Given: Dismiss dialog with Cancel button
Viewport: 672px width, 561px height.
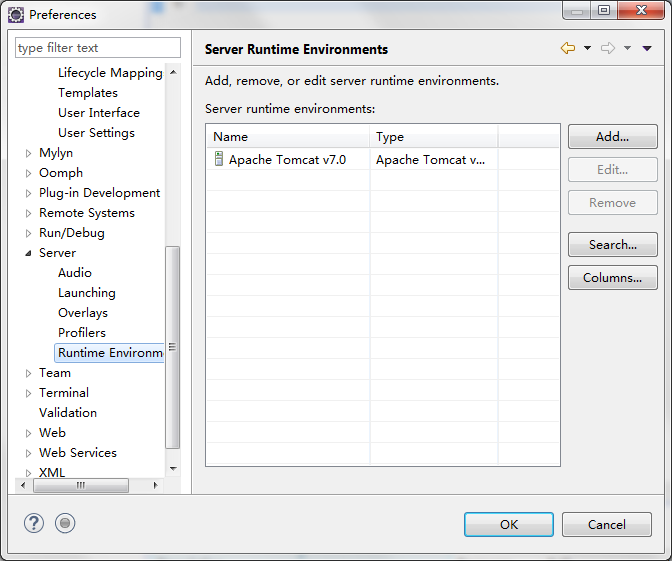Looking at the screenshot, I should (606, 525).
